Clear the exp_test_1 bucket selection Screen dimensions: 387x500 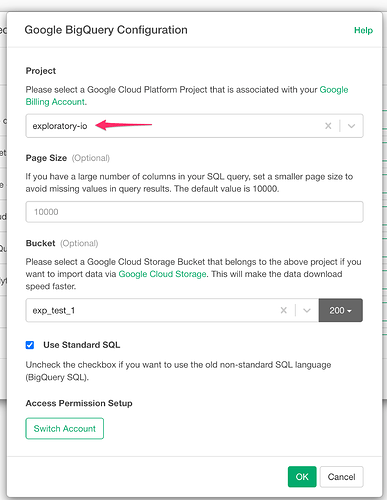284,310
